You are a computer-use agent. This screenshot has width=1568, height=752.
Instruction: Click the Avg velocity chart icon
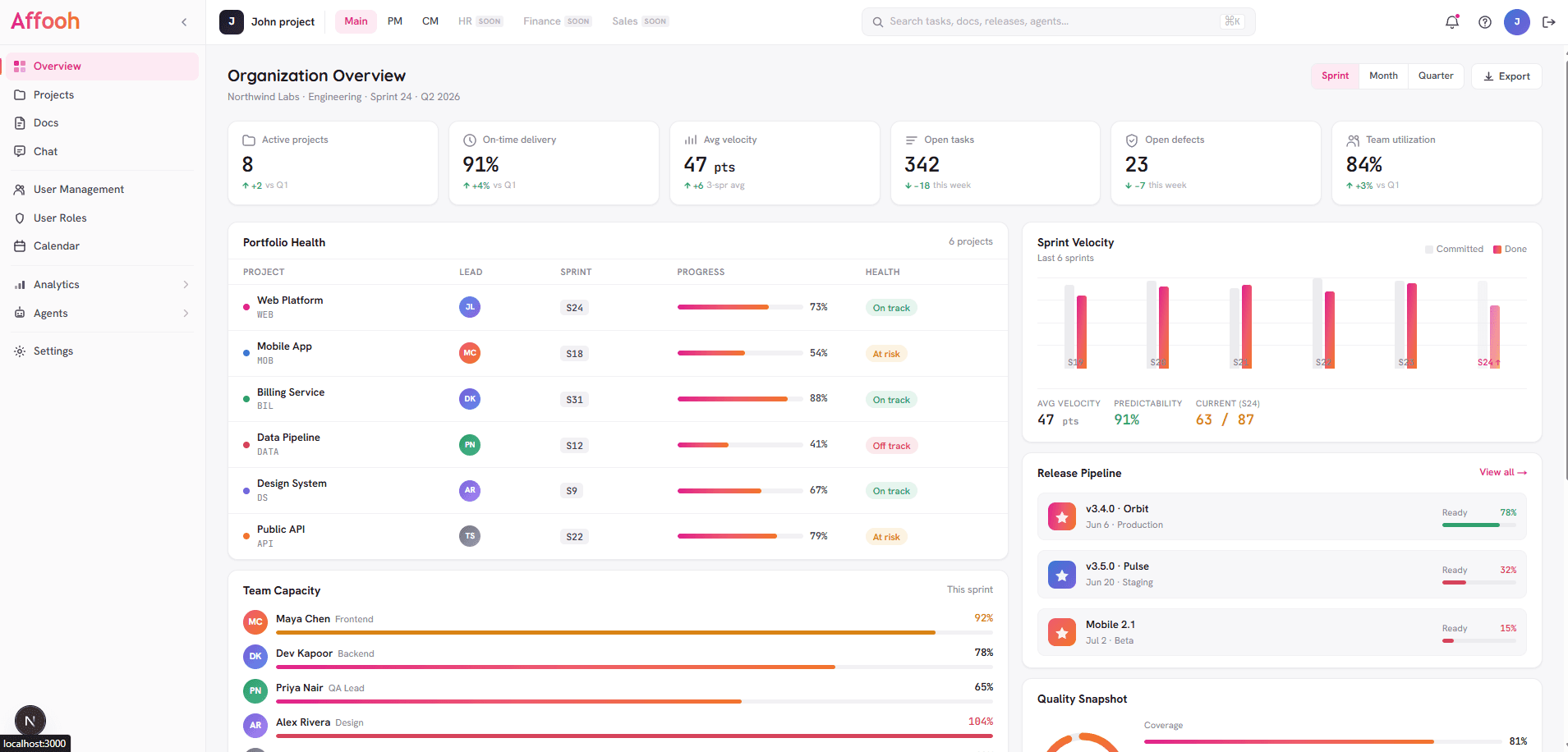pyautogui.click(x=691, y=140)
